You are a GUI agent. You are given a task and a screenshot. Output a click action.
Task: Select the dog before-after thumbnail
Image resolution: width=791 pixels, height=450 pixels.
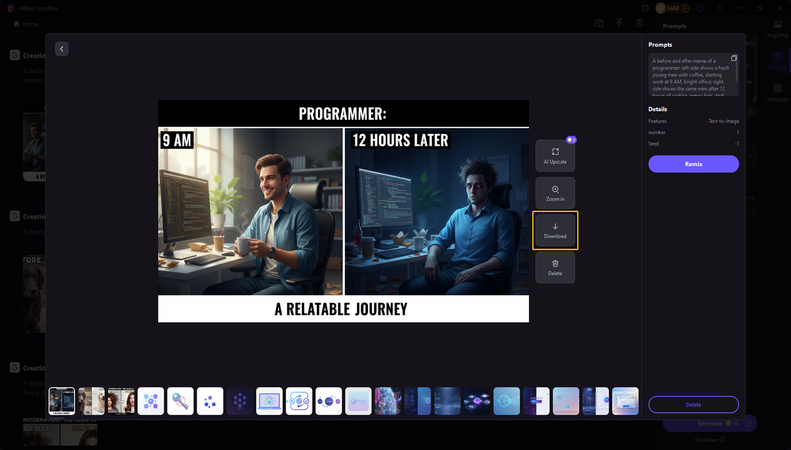click(91, 401)
